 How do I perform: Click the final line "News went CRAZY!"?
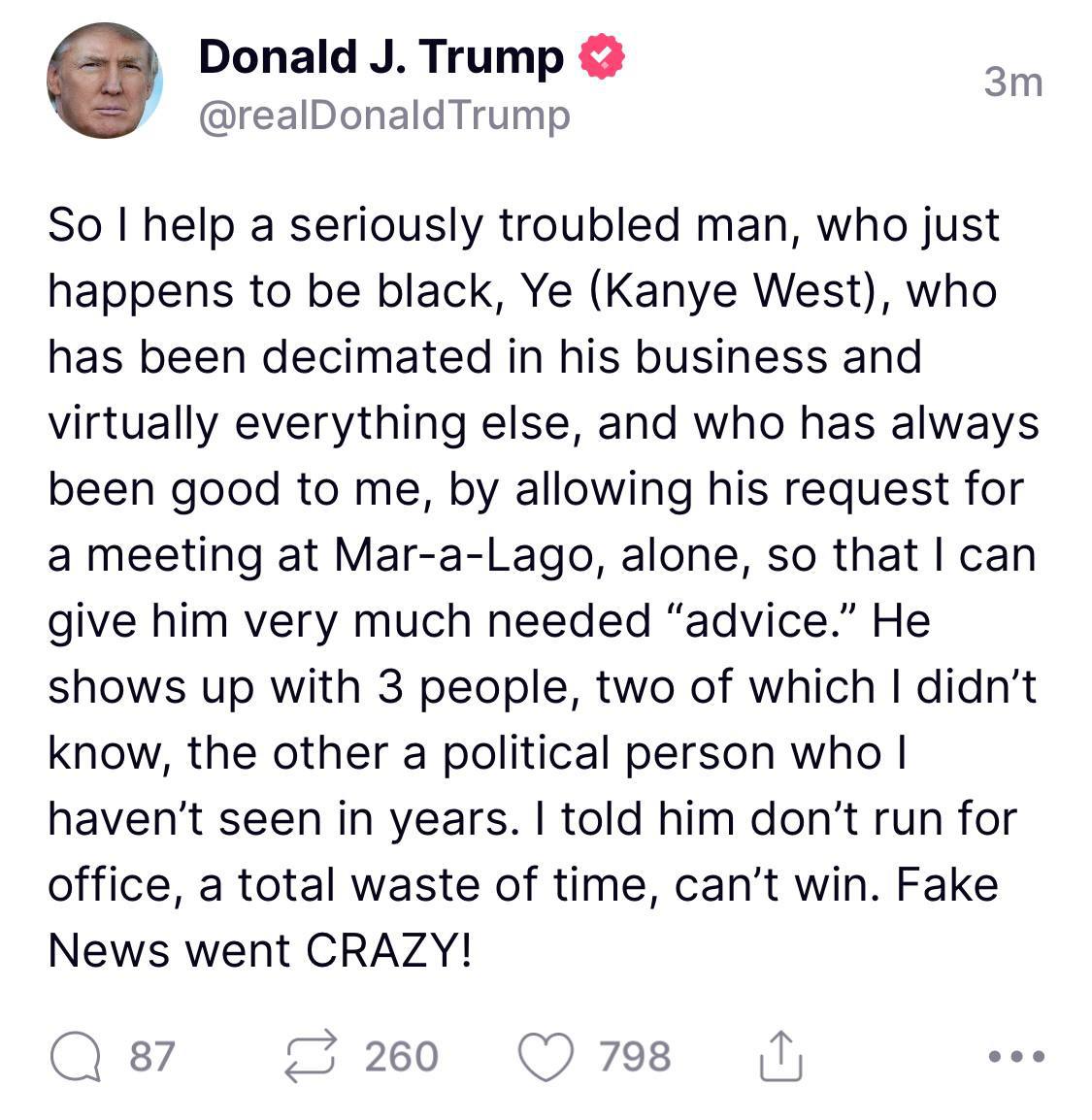[x=260, y=951]
